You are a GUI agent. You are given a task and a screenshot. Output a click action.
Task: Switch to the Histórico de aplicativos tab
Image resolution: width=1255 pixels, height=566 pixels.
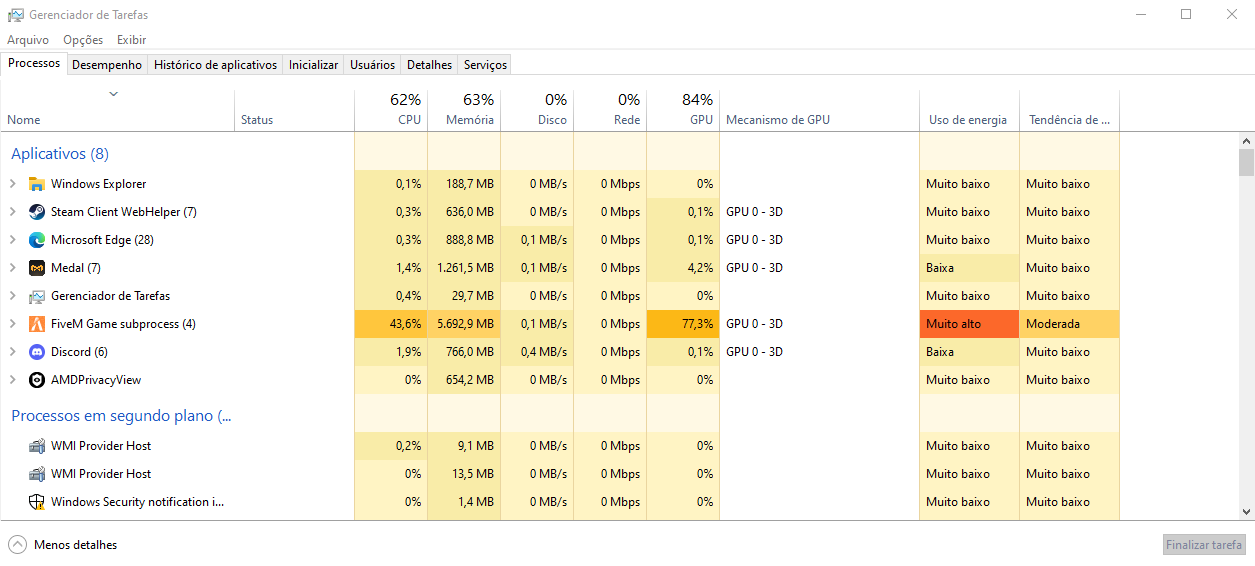(x=215, y=65)
